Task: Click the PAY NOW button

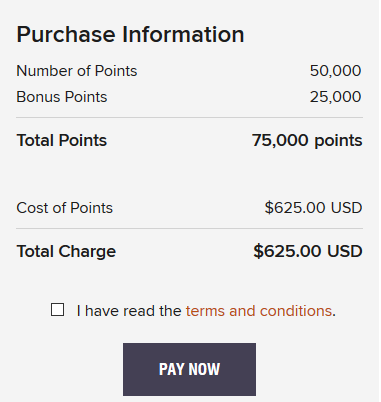Action: pos(189,369)
